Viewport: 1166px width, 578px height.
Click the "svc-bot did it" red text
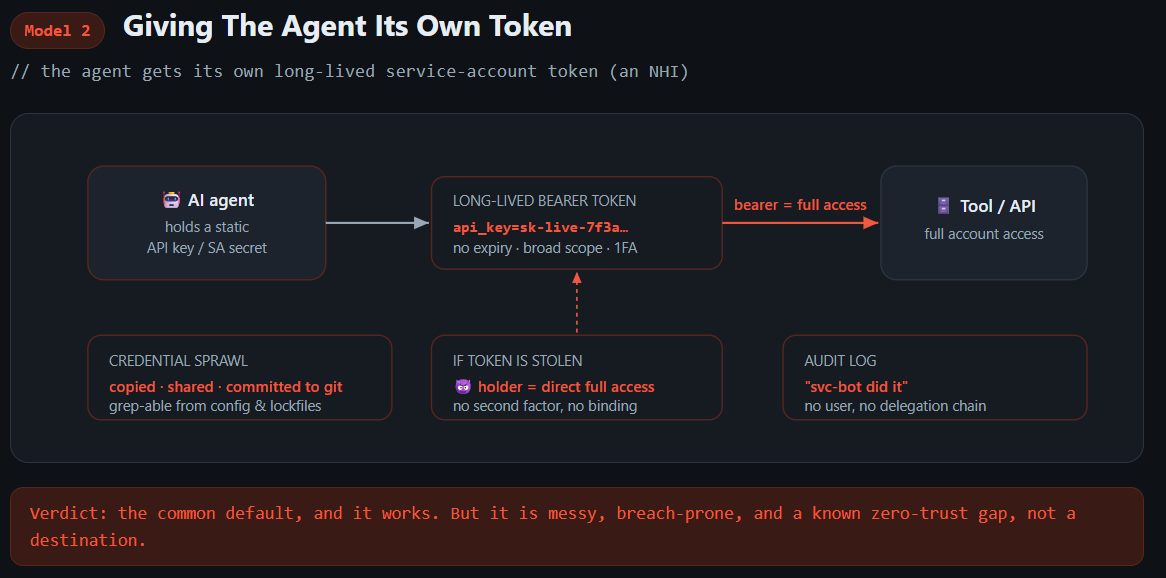857,387
